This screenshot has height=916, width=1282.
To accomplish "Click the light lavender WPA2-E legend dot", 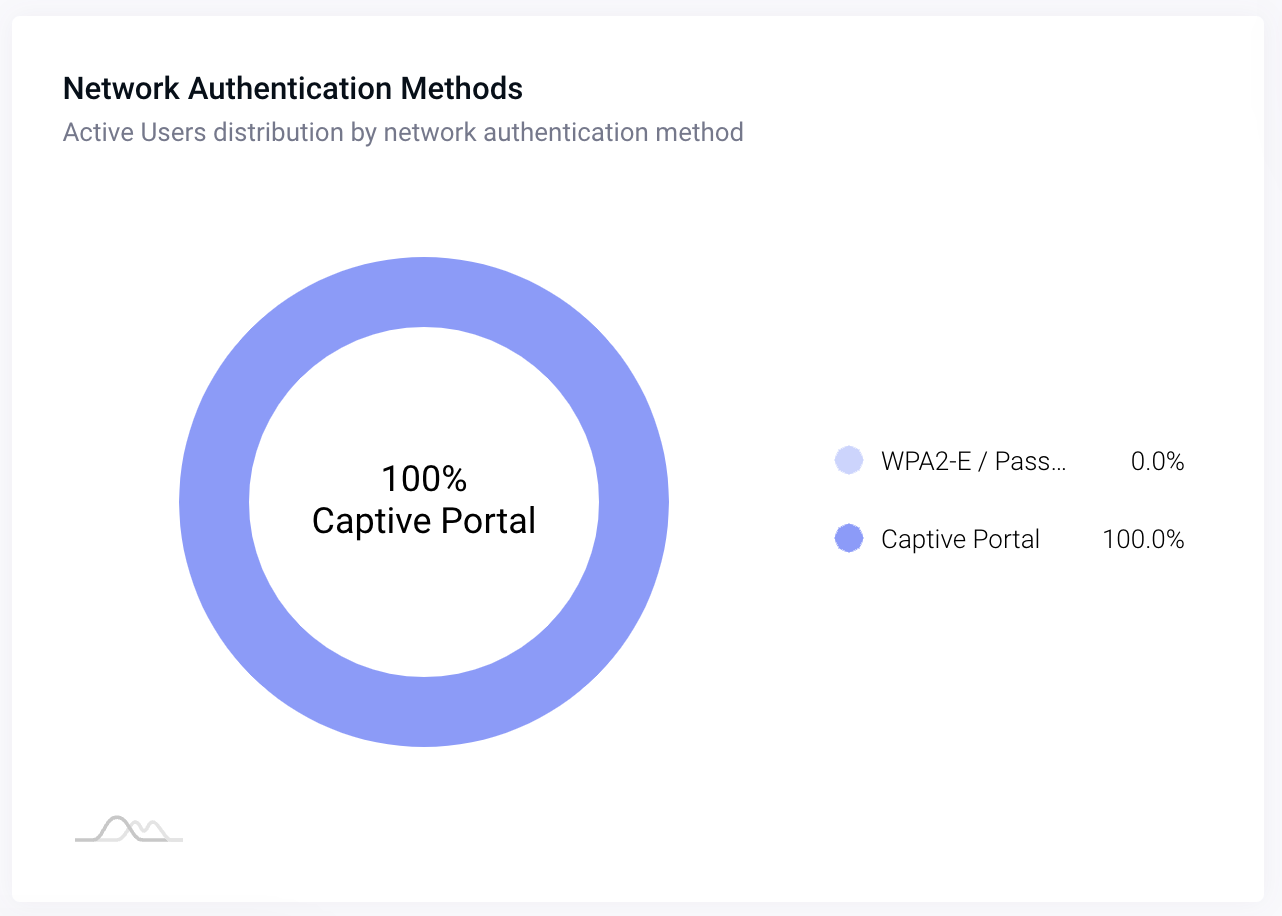I will point(849,461).
